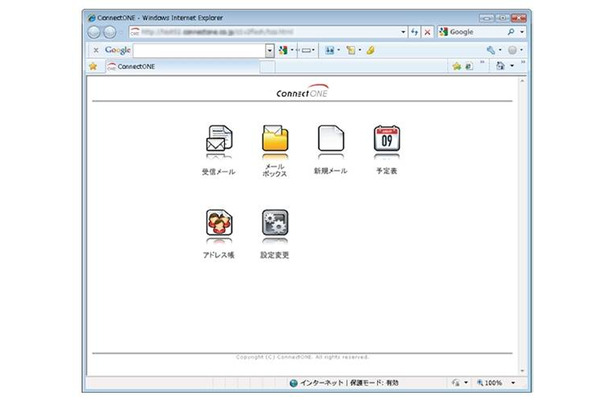This screenshot has height=400, width=610.
Task: Click the blue Google Toolbar translate icon
Action: point(330,50)
